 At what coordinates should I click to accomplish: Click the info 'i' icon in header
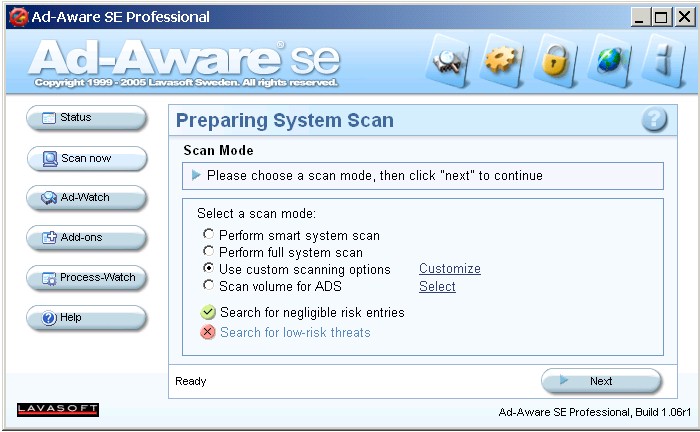(663, 61)
